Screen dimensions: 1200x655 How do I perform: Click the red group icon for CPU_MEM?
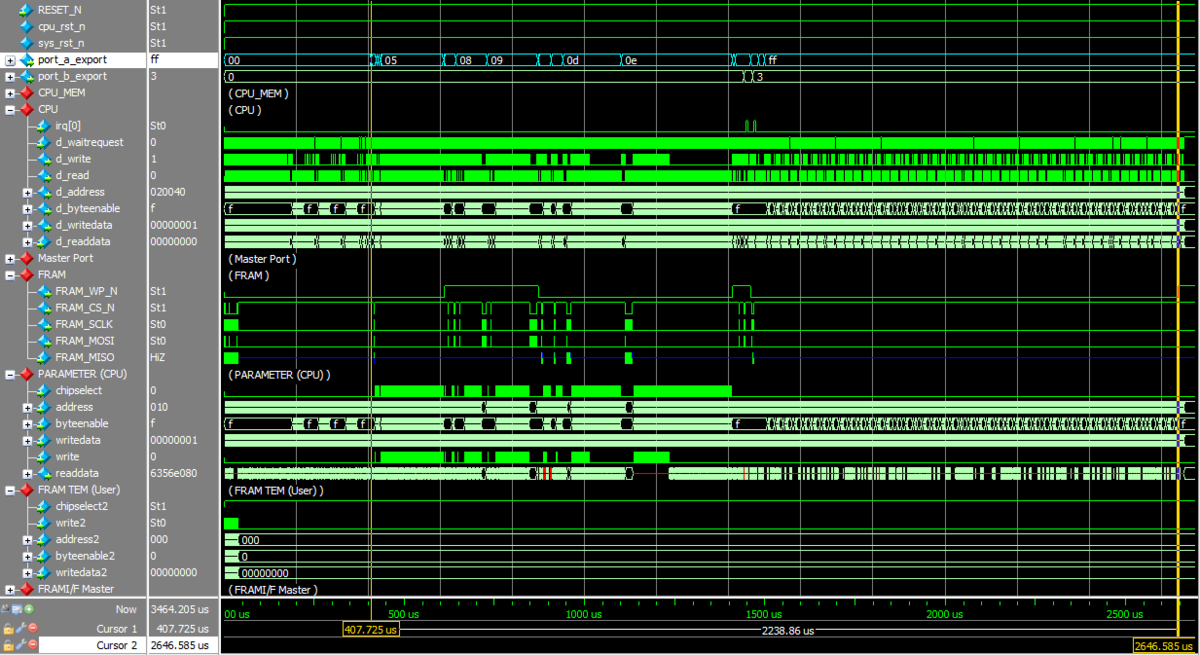26,93
